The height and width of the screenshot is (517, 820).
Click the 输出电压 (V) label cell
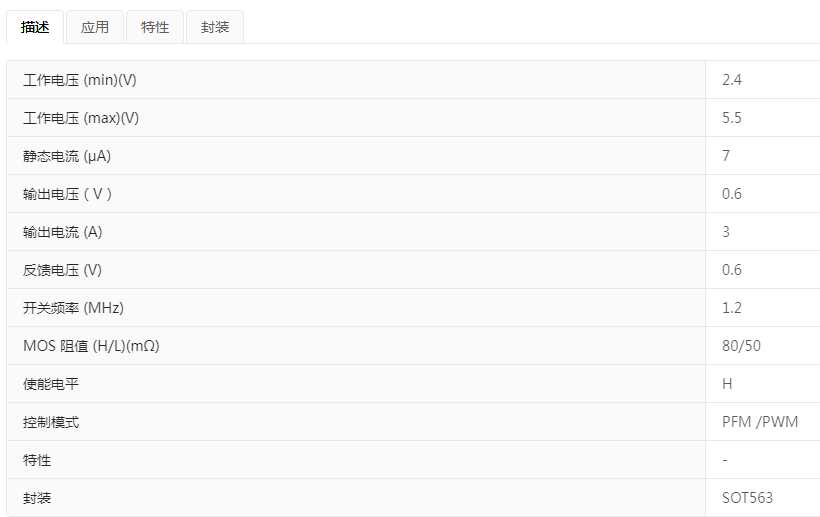click(68, 194)
